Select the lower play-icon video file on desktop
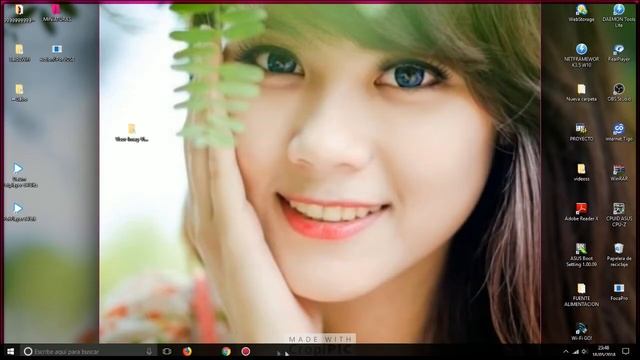The height and width of the screenshot is (360, 640). 19,213
